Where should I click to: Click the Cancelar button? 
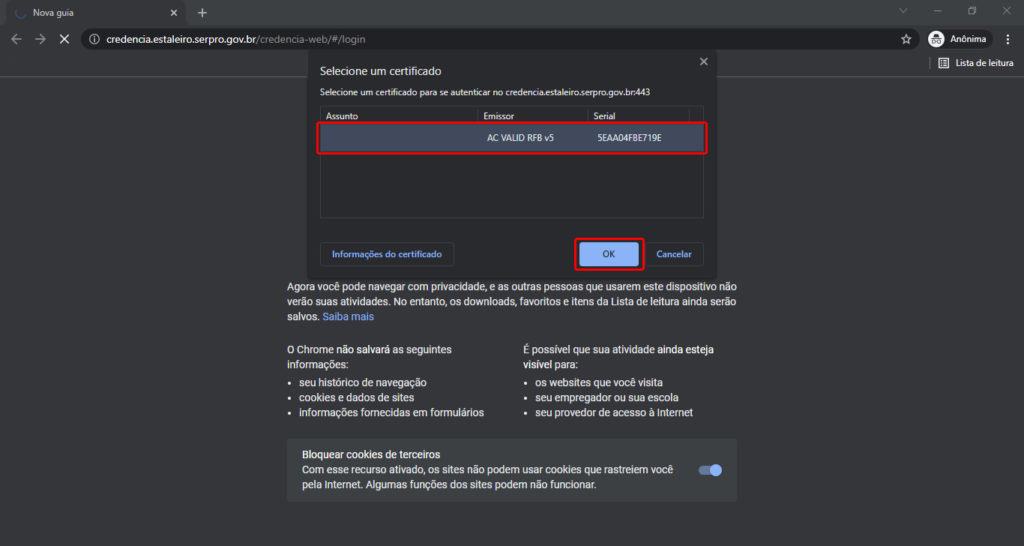(x=673, y=254)
